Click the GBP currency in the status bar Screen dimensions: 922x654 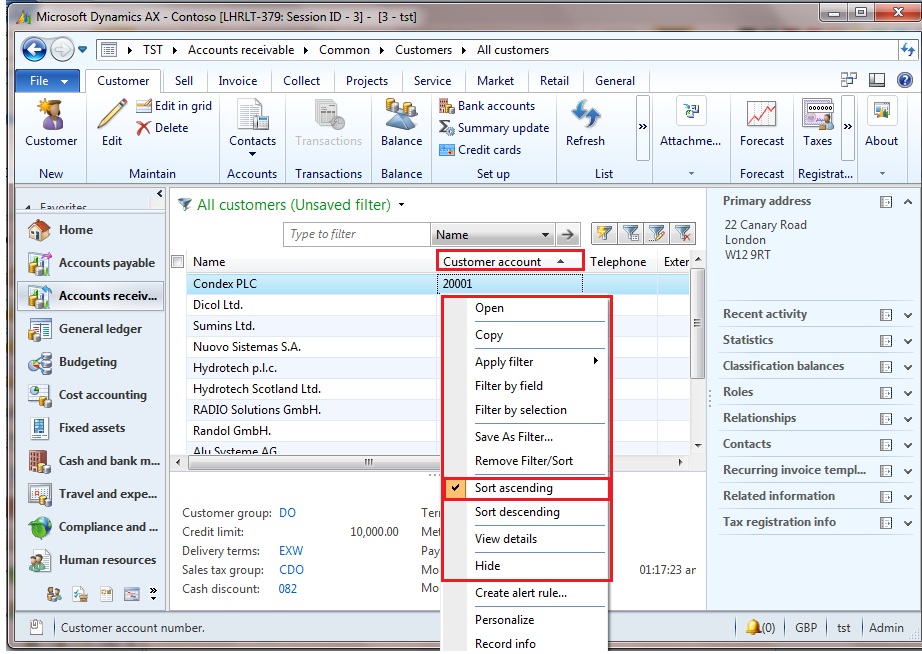click(x=806, y=628)
